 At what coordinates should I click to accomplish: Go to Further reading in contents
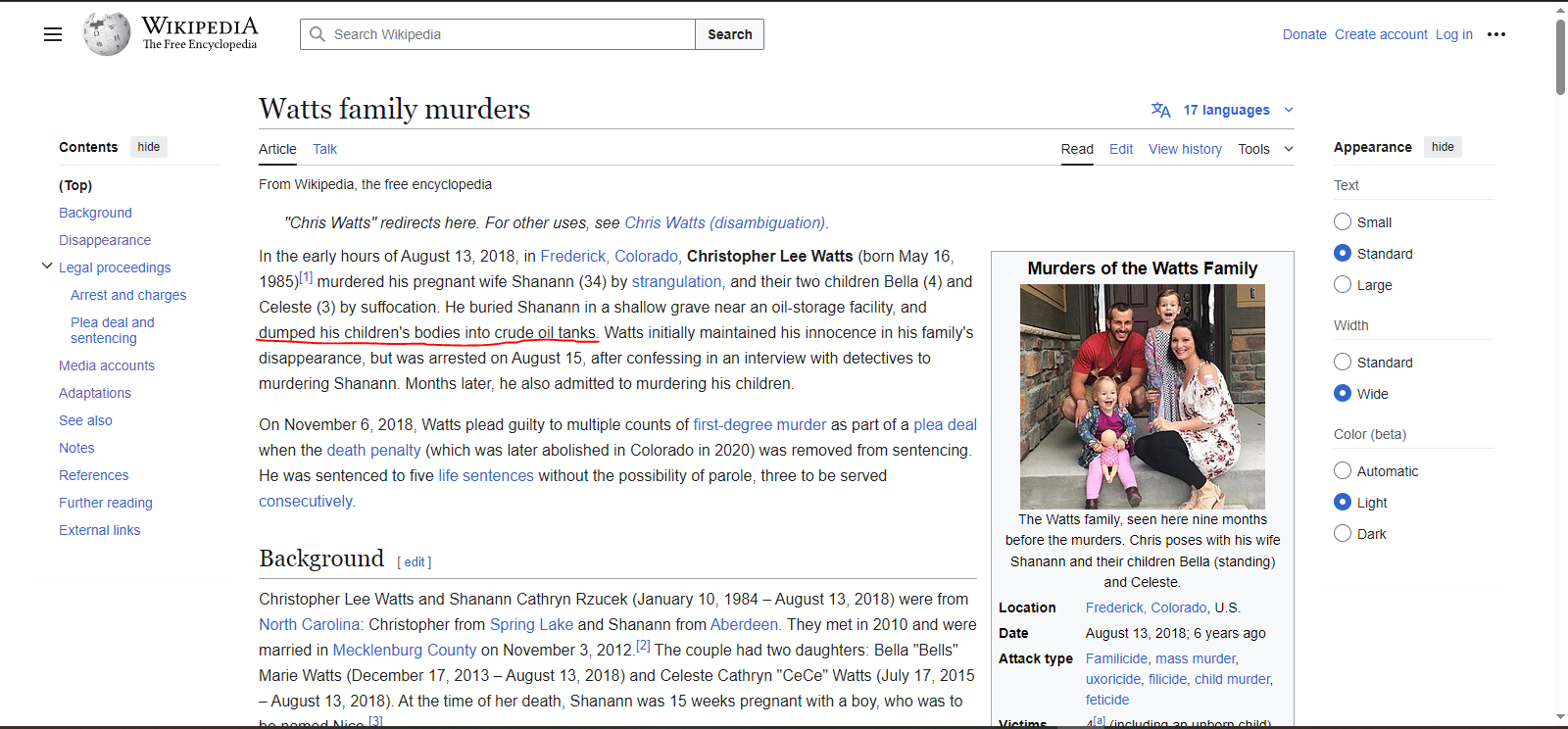pos(106,503)
